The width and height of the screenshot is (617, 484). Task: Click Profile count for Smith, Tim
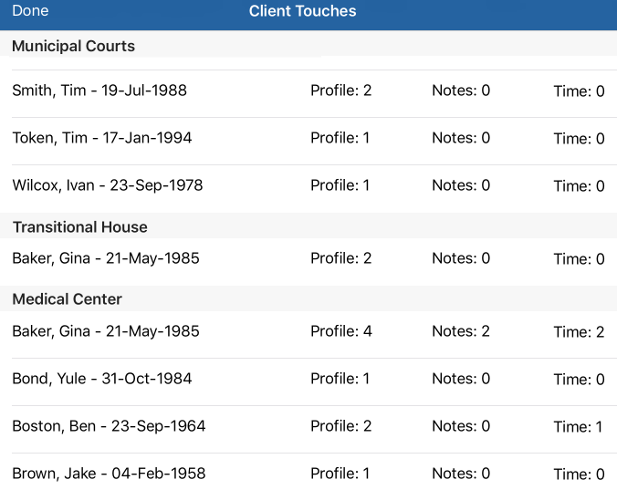[x=341, y=91]
